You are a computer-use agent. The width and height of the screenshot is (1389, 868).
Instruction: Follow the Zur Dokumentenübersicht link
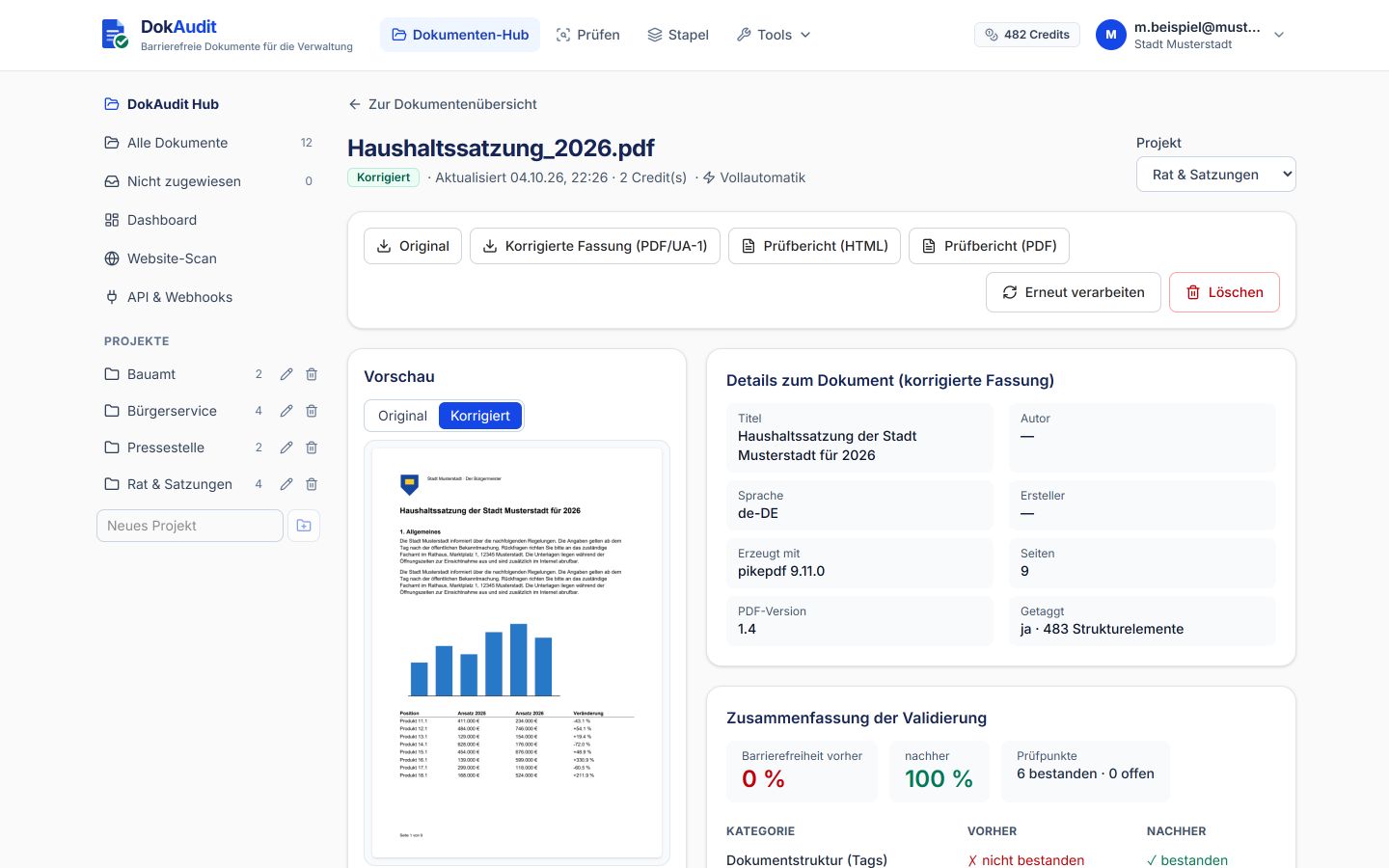(443, 104)
